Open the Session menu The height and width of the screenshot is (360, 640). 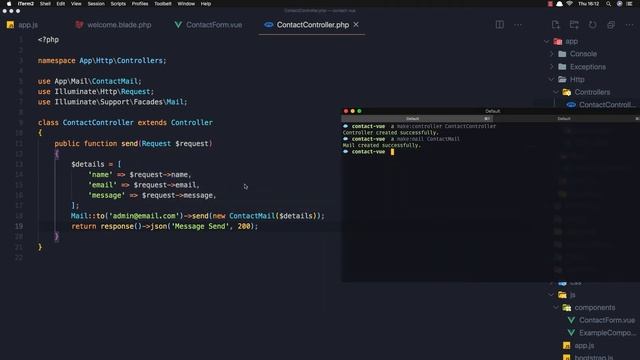coord(96,4)
